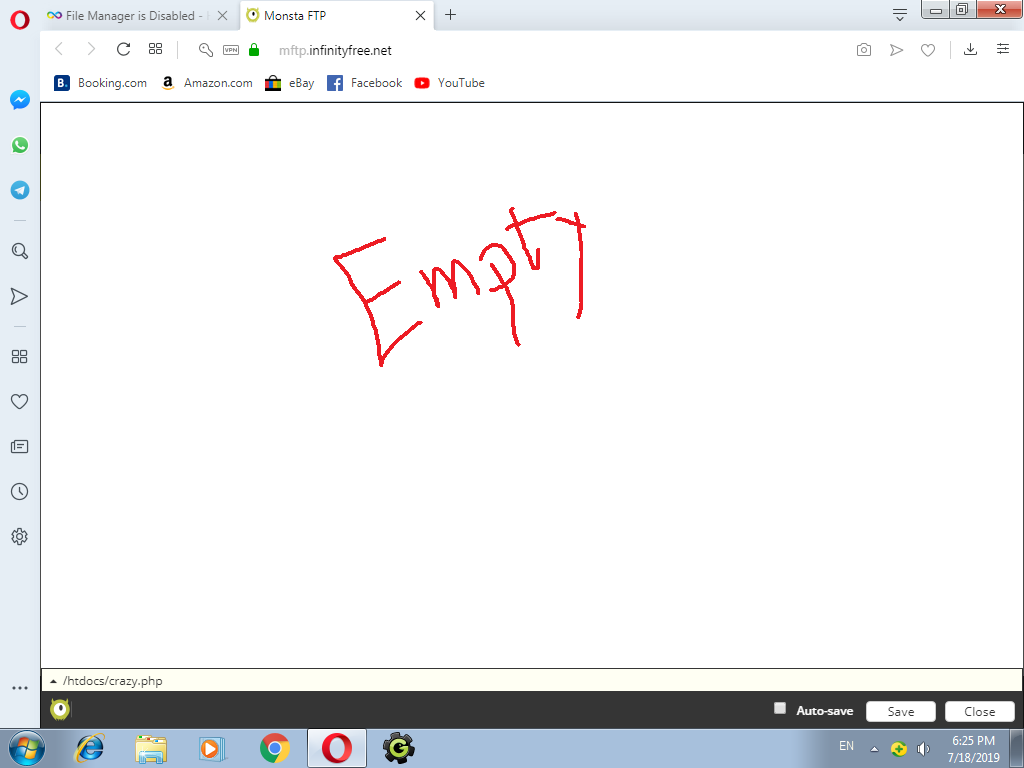Expand the /htdocs/crazy.php path arrow

click(x=53, y=681)
